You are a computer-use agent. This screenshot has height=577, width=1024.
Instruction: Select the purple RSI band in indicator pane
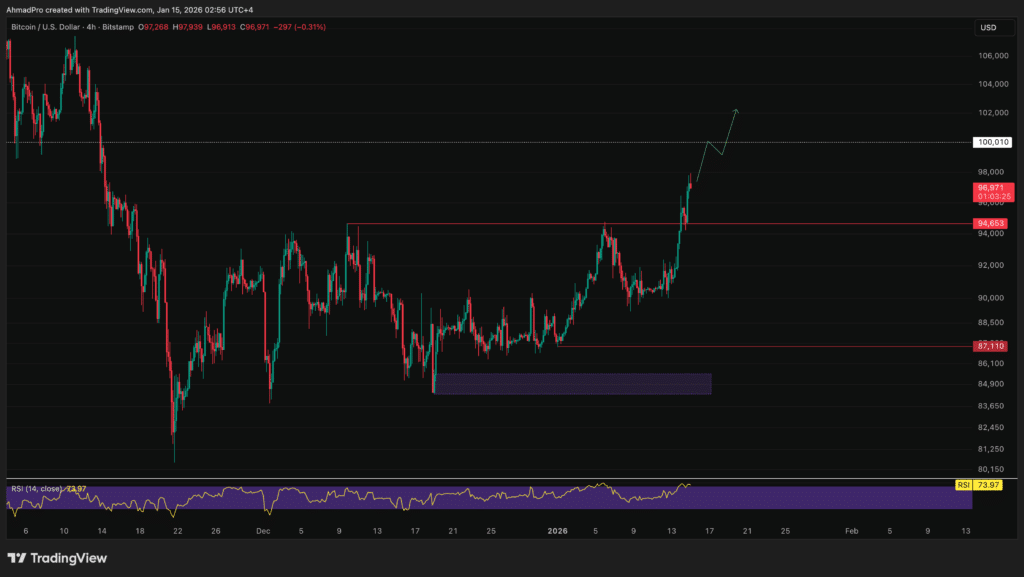point(480,497)
